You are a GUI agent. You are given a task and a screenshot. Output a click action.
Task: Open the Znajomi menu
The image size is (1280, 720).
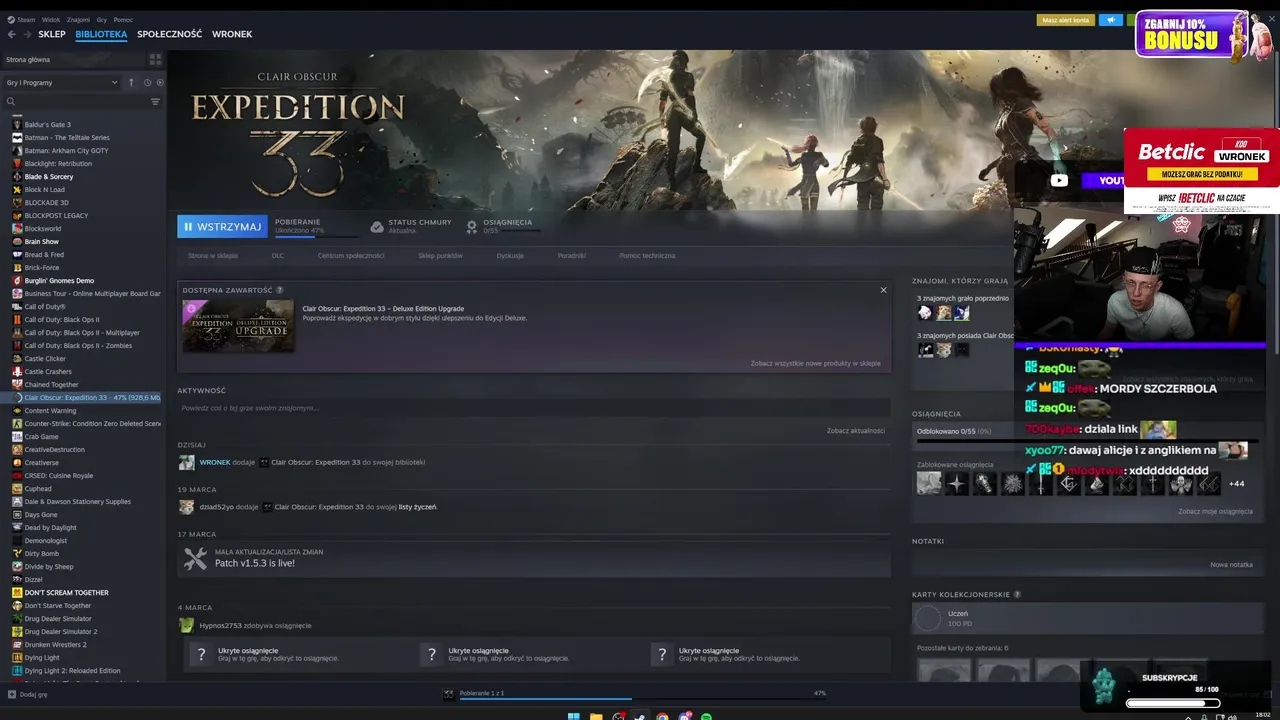click(x=78, y=19)
